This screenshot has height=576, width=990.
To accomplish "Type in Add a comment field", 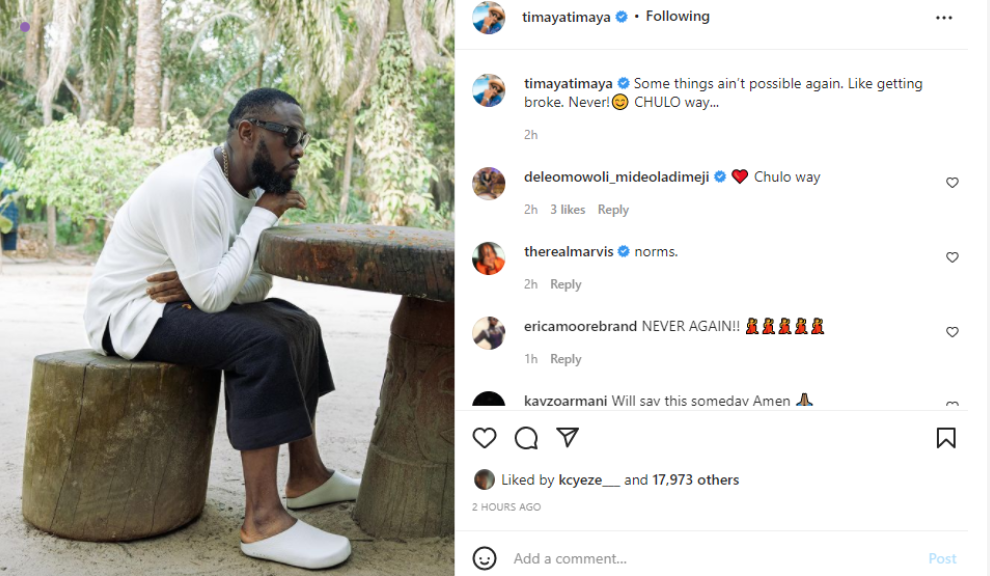I will (700, 558).
